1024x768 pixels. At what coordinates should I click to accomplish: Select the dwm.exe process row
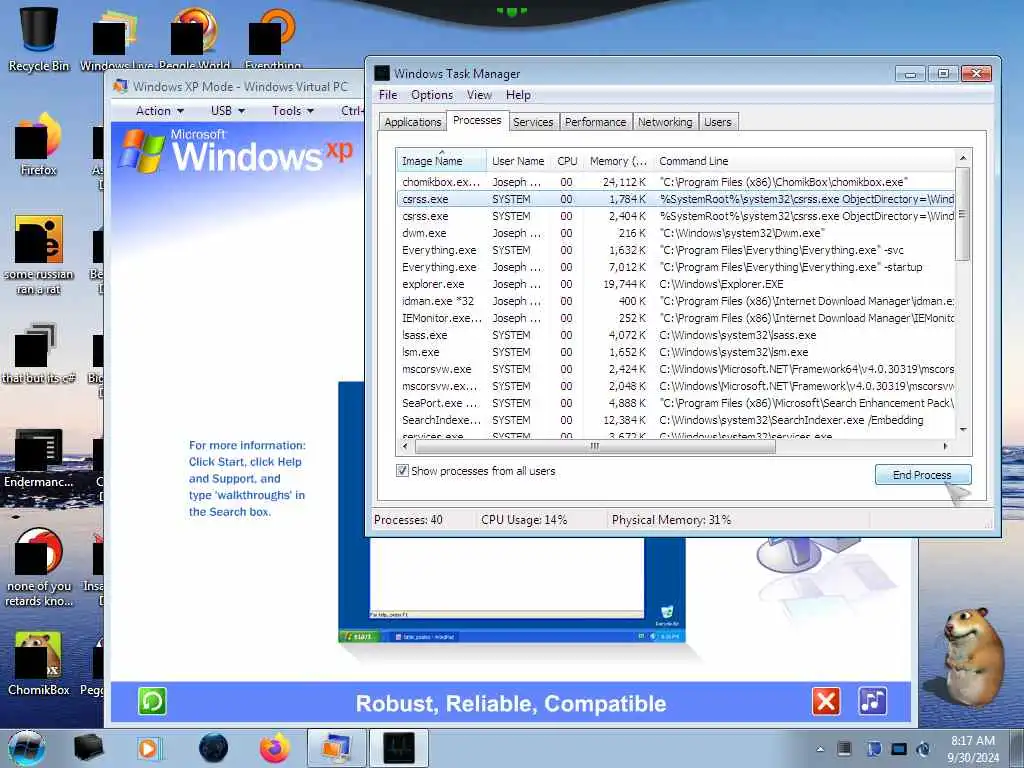676,232
